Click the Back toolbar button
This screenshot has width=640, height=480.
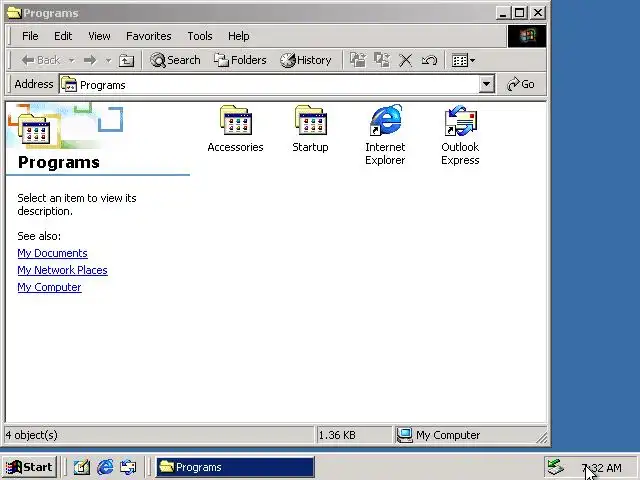point(41,60)
